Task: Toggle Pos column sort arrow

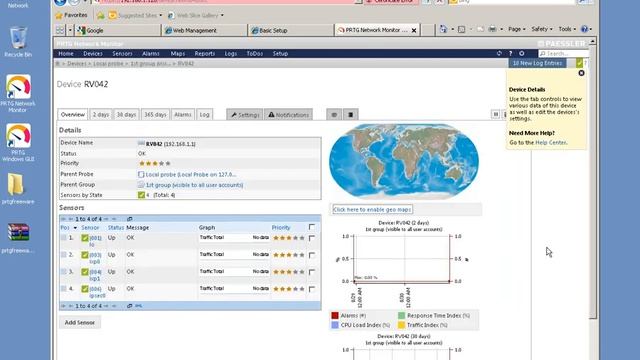Action: click(x=75, y=228)
